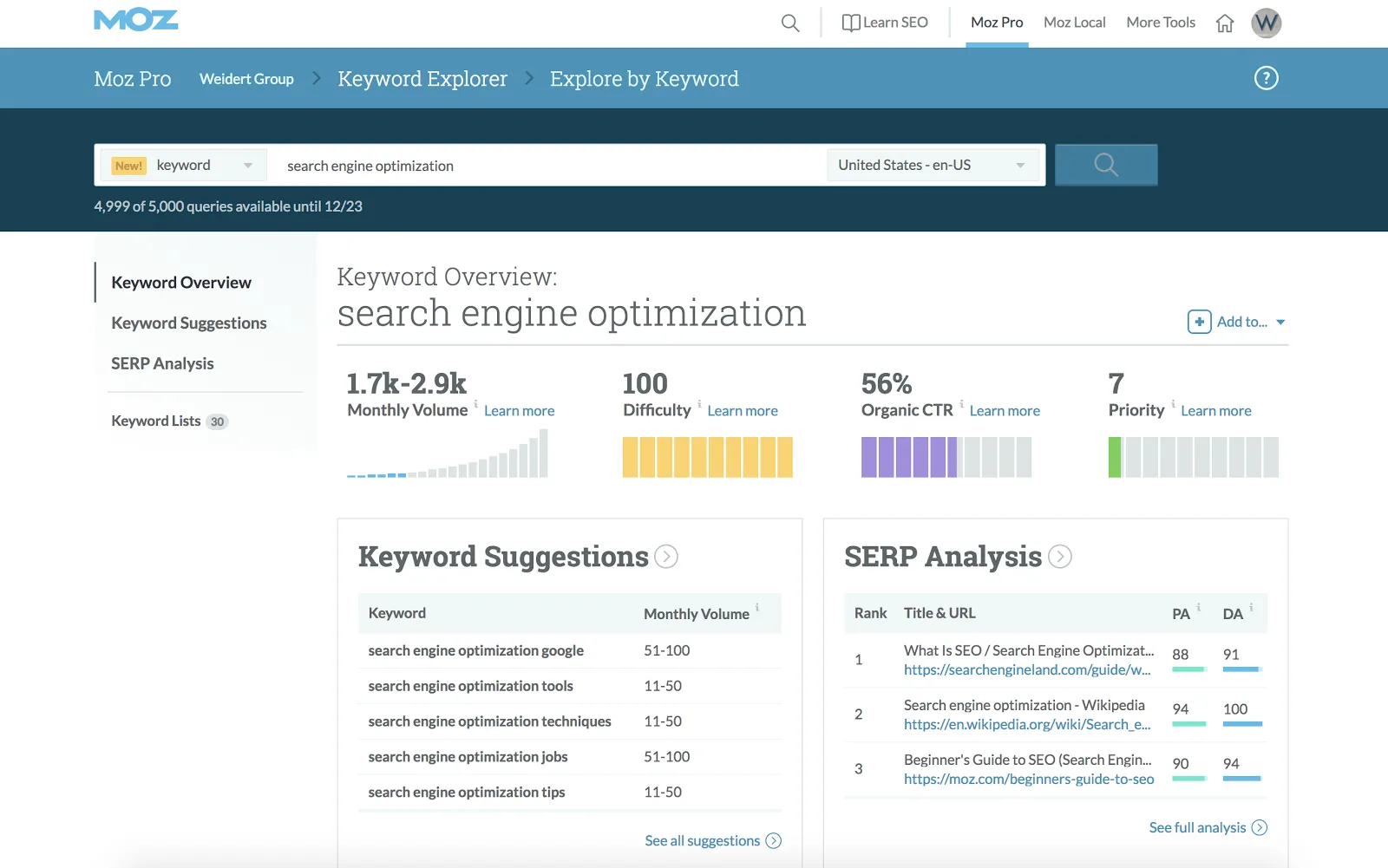Click the search engine optimization input field

click(547, 166)
